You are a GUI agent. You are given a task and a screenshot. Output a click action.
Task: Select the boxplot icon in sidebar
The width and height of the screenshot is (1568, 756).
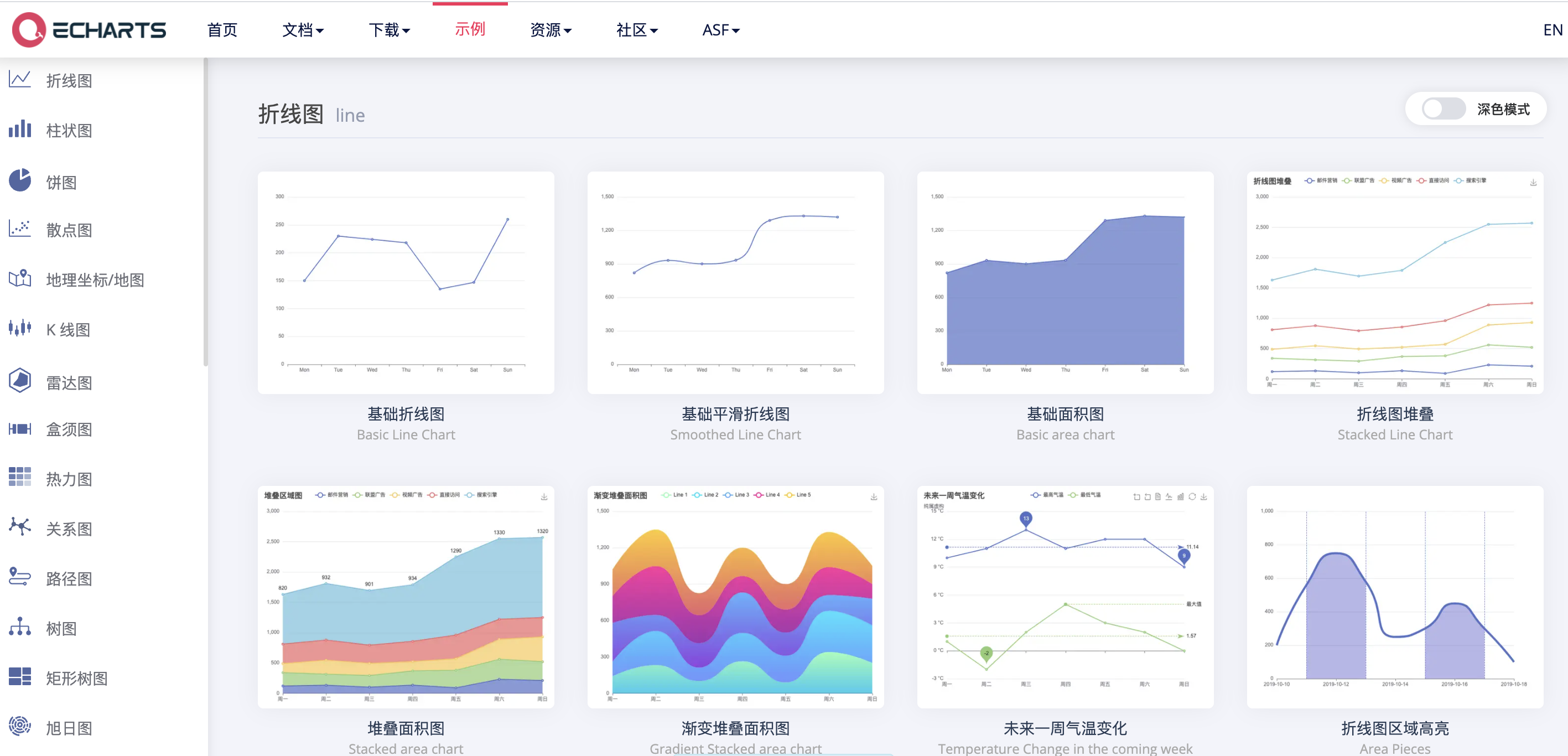(x=19, y=429)
